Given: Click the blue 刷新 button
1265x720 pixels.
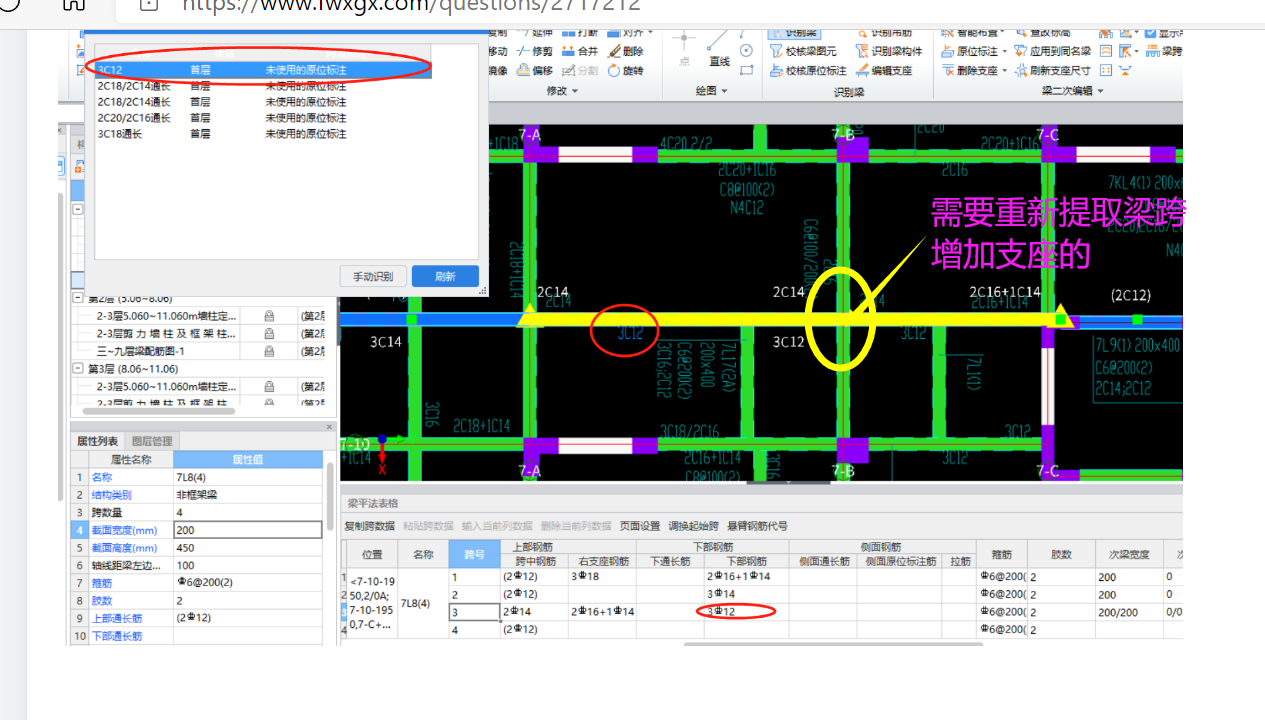Looking at the screenshot, I should click(x=445, y=276).
